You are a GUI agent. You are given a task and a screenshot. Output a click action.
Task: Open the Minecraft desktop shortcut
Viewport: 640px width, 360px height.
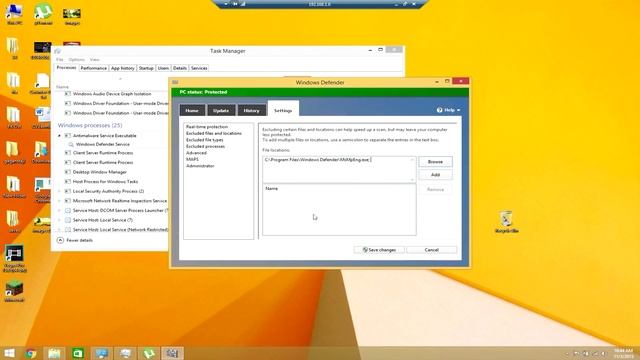point(14,291)
